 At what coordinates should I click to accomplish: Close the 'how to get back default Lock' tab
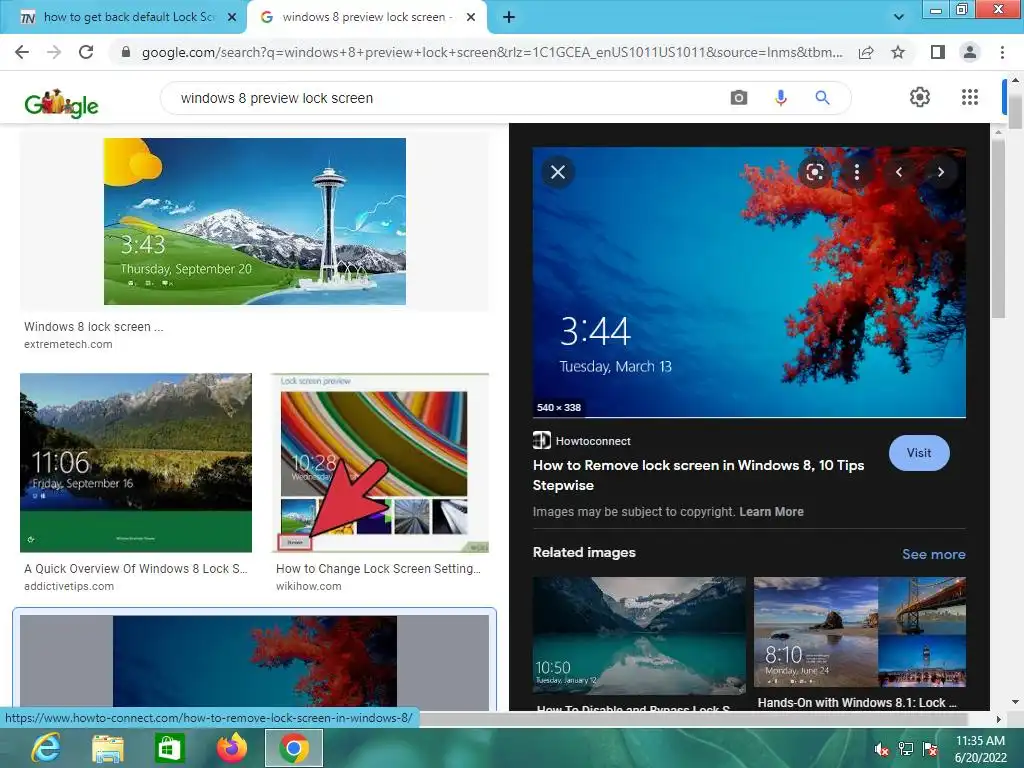tap(232, 18)
